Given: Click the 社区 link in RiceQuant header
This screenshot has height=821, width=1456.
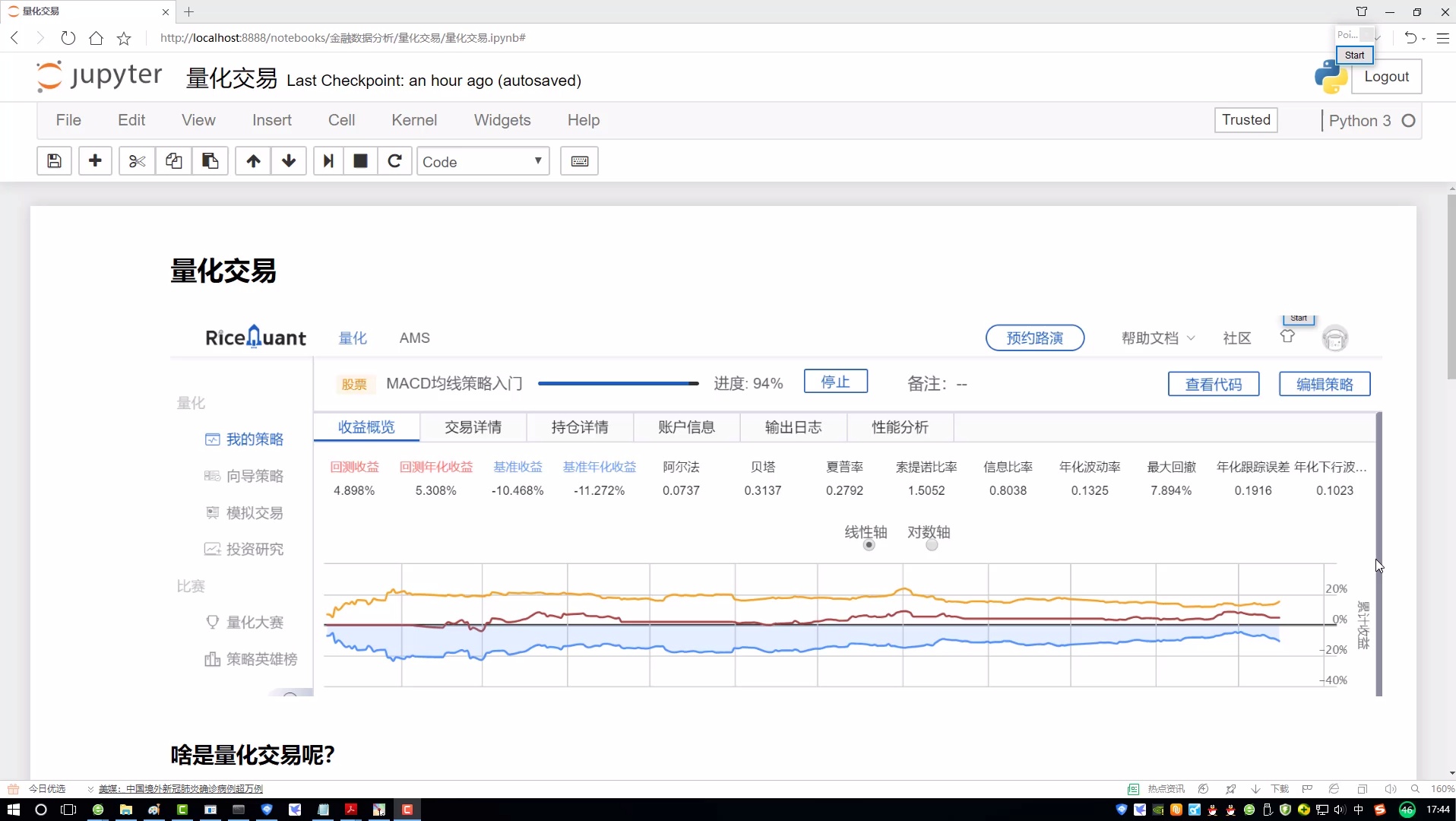Looking at the screenshot, I should click(1236, 338).
